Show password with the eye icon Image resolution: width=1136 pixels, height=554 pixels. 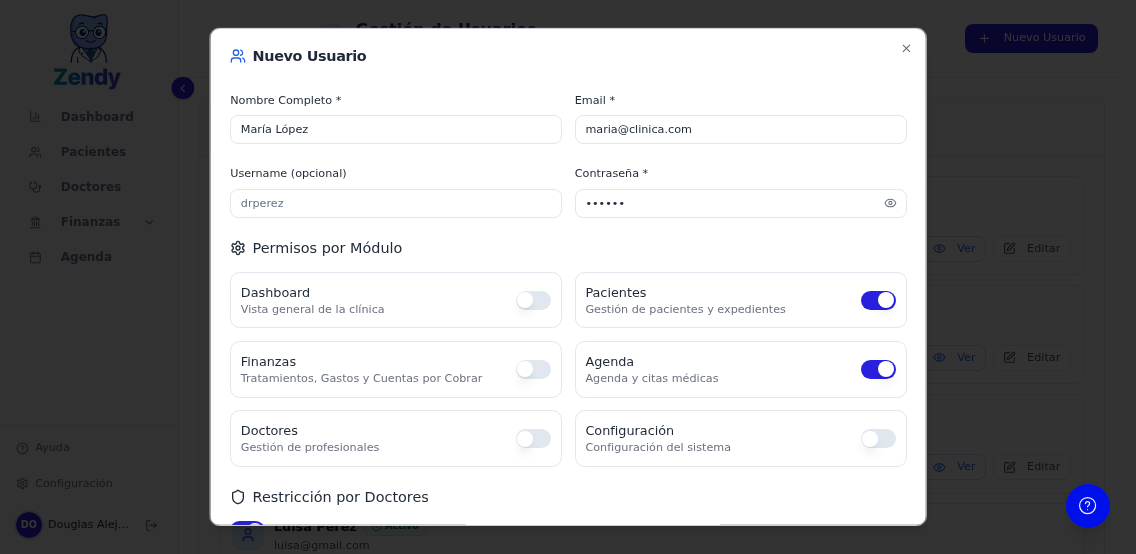point(890,203)
